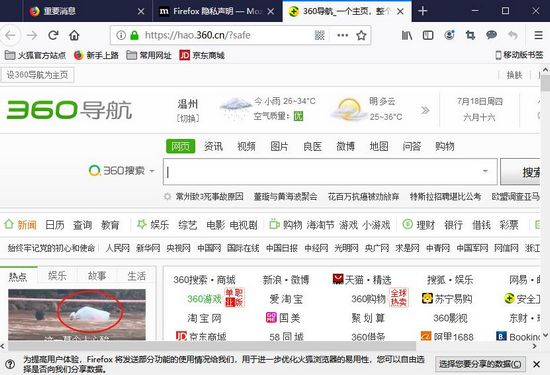Reload the page with refresh icon
The width and height of the screenshot is (550, 375).
coord(53,35)
